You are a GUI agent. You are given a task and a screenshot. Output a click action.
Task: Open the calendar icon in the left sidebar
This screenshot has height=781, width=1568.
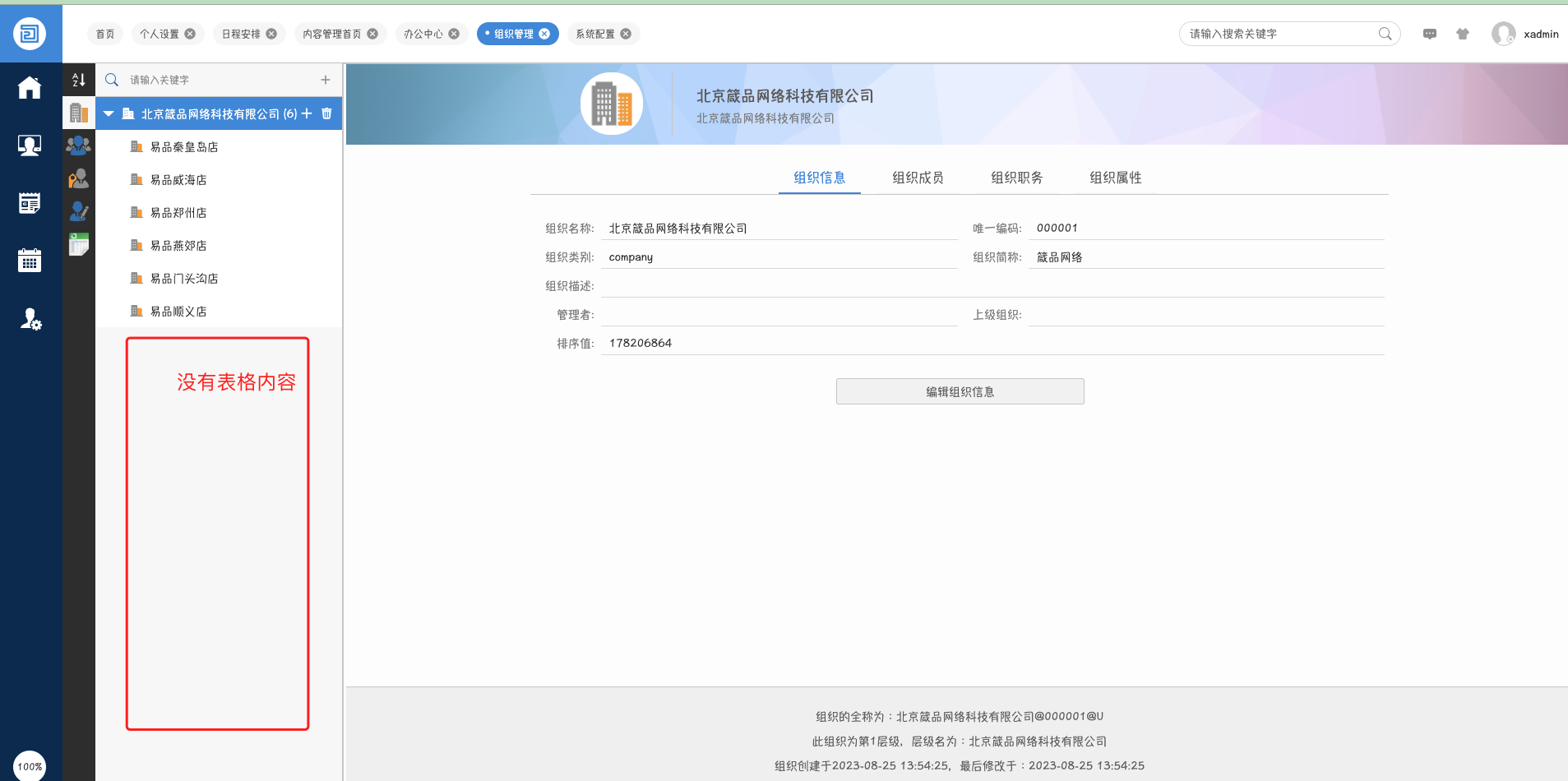(x=30, y=261)
